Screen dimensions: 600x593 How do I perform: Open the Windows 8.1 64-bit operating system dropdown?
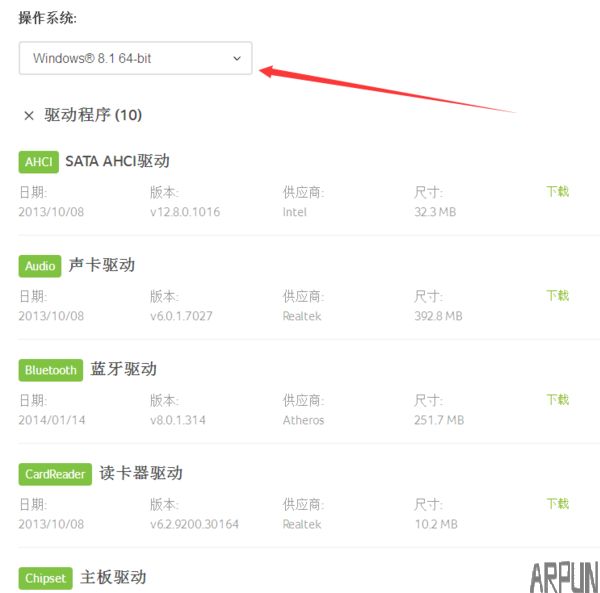[x=135, y=58]
